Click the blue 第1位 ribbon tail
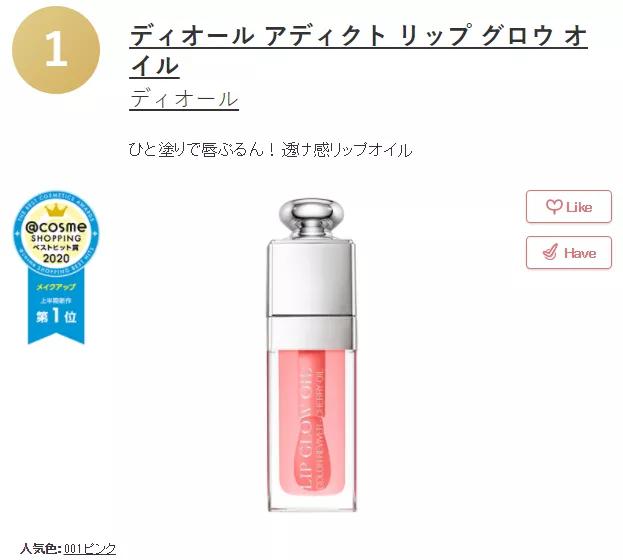This screenshot has height=560, width=623. (56, 316)
